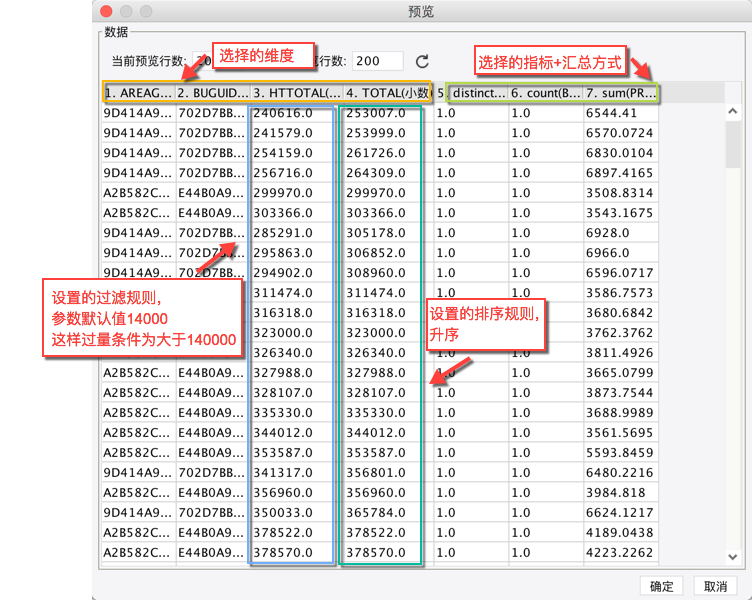Click cell value 6570.0724

point(619,133)
